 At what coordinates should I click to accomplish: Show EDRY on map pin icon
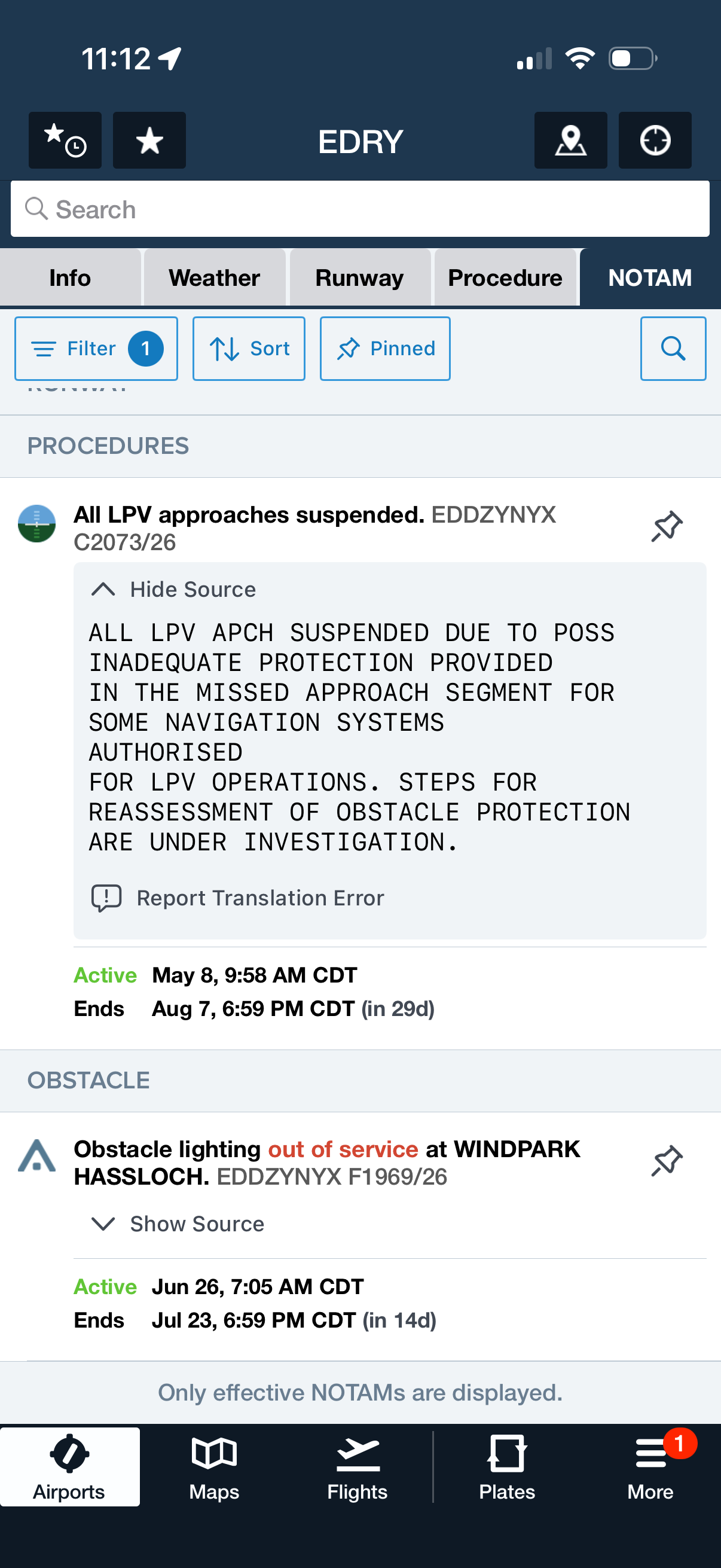pos(570,140)
